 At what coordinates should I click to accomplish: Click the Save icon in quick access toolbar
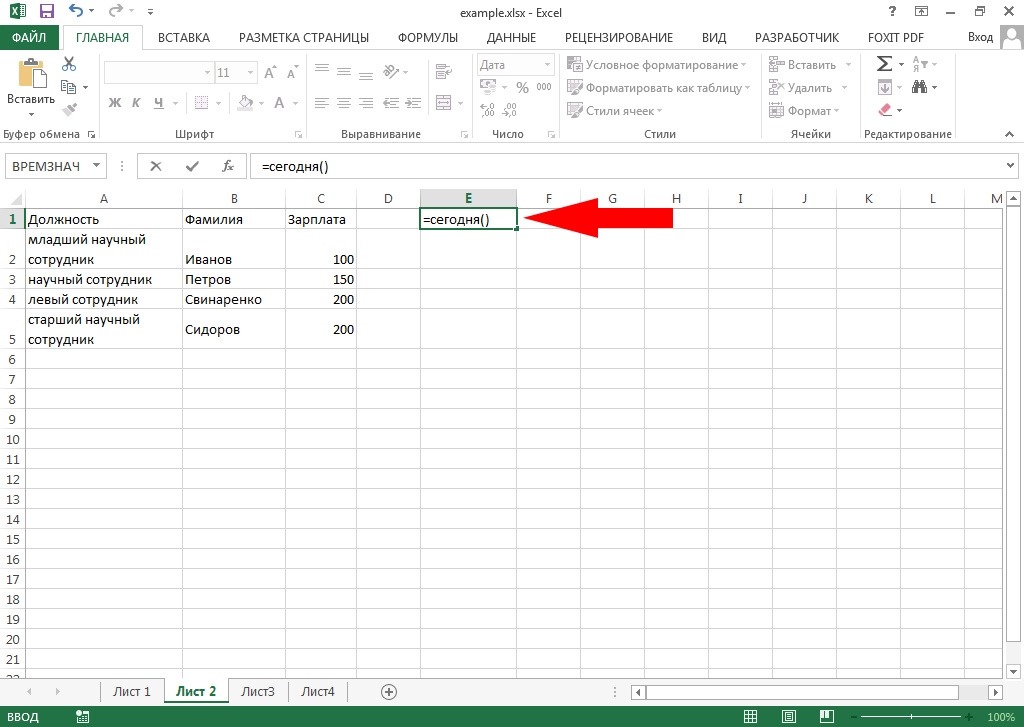coord(47,11)
